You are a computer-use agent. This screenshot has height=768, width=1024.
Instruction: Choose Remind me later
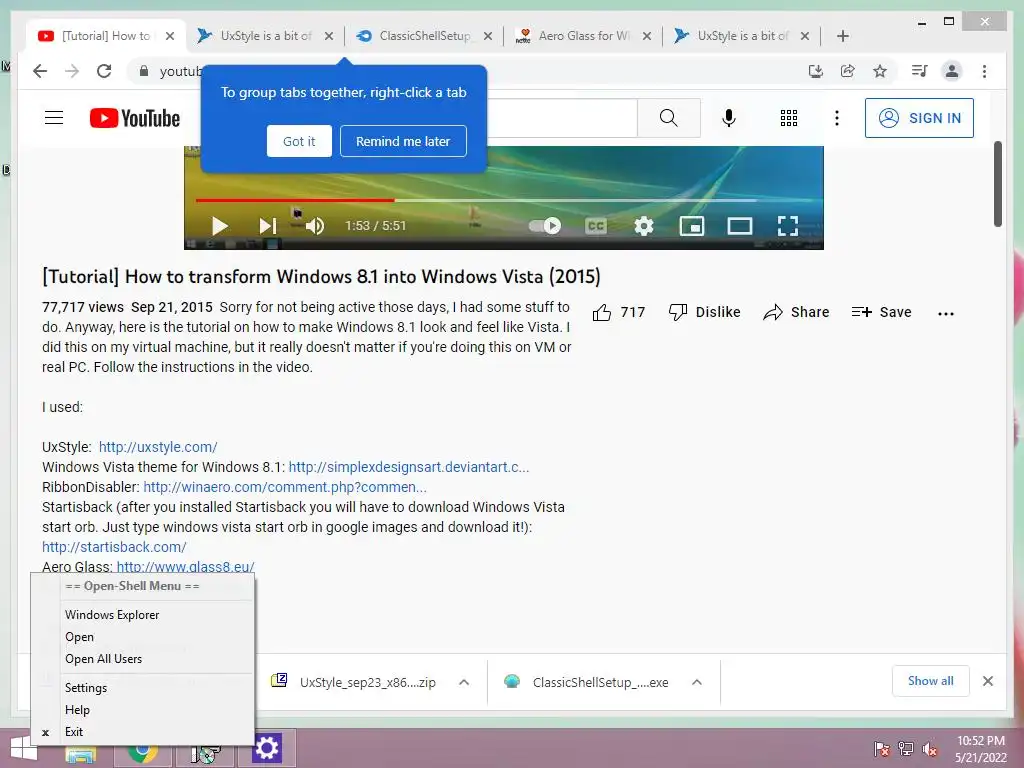tap(403, 141)
